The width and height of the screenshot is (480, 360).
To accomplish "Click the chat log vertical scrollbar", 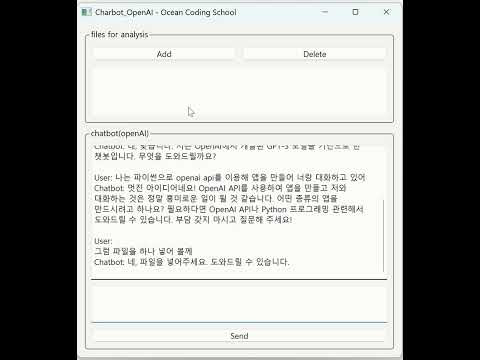I will coord(384,236).
